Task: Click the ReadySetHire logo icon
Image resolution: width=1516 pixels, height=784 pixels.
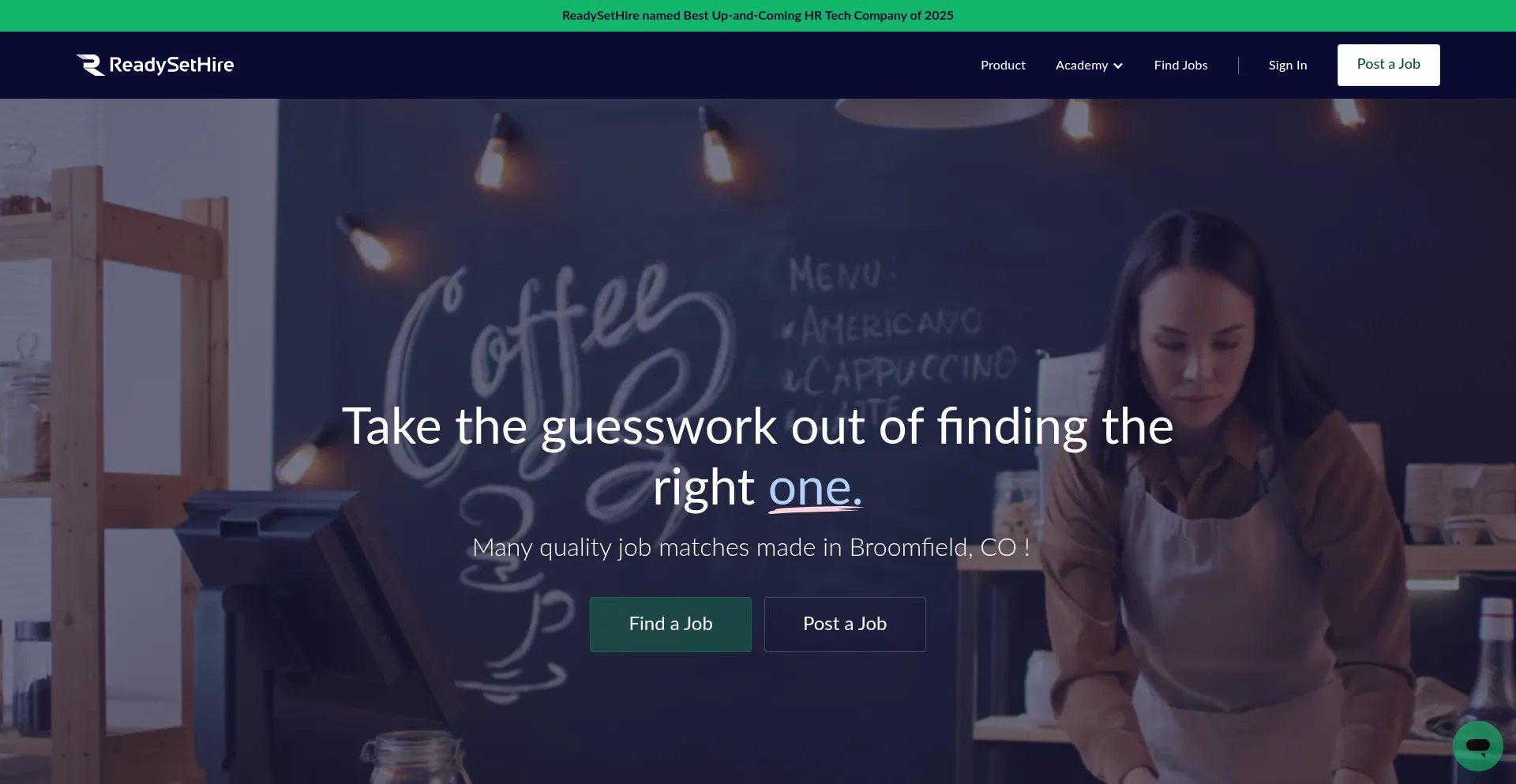Action: click(x=90, y=65)
